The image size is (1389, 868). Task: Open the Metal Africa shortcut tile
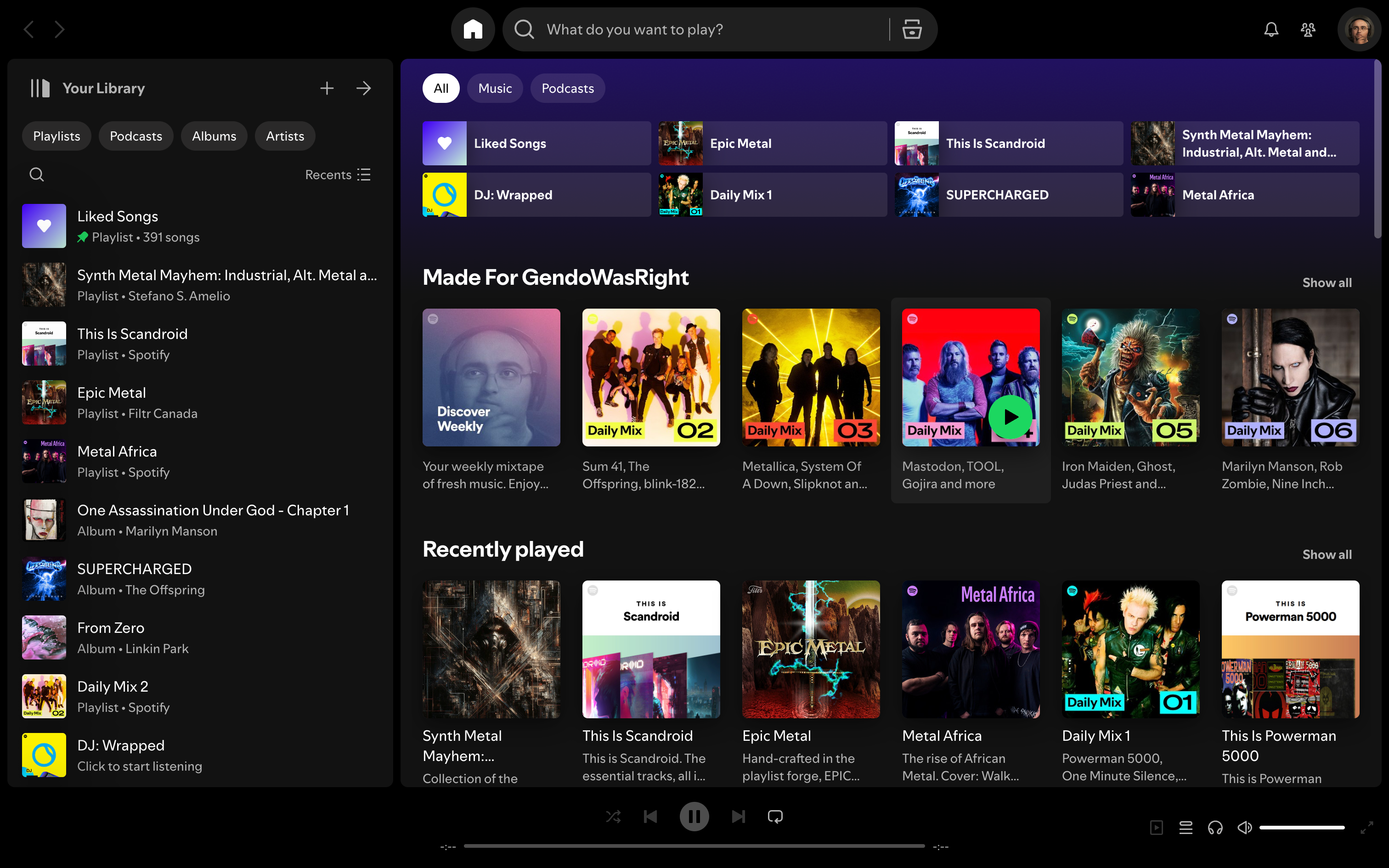1245,195
